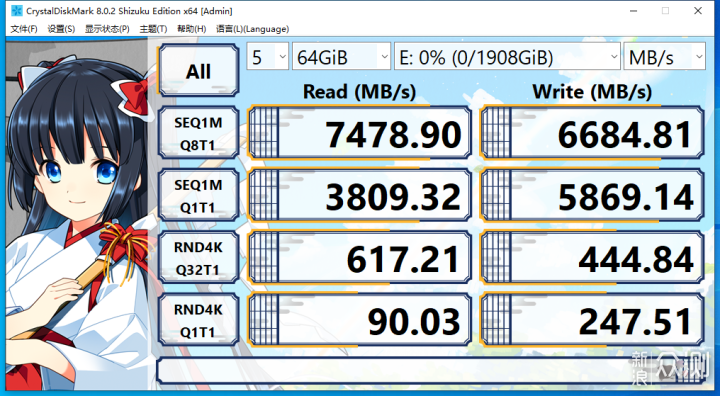
Task: Expand the 64GiB test size dropdown
Action: coord(341,57)
